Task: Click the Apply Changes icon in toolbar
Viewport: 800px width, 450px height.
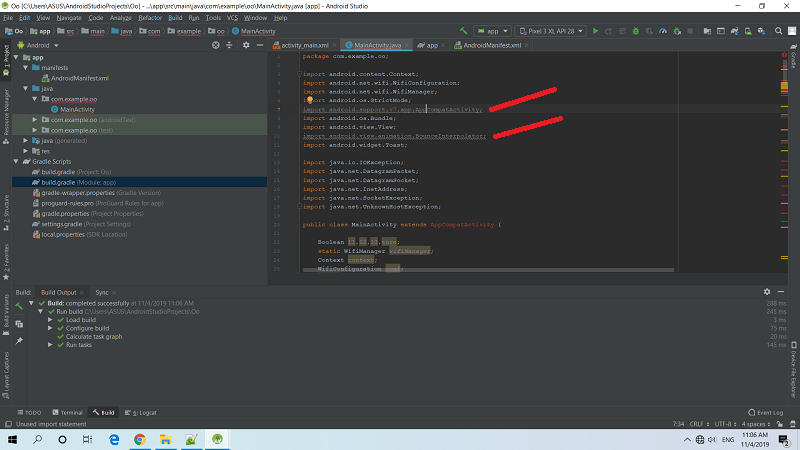Action: click(609, 31)
